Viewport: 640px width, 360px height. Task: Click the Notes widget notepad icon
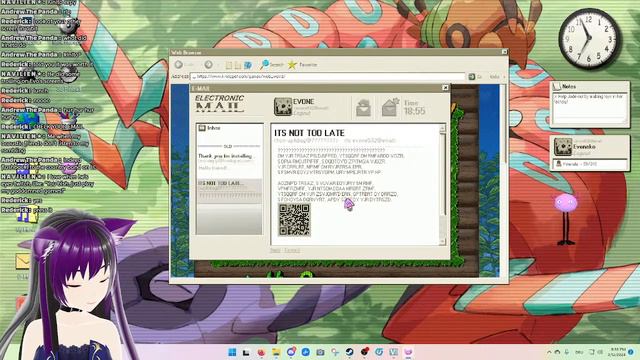(x=557, y=86)
